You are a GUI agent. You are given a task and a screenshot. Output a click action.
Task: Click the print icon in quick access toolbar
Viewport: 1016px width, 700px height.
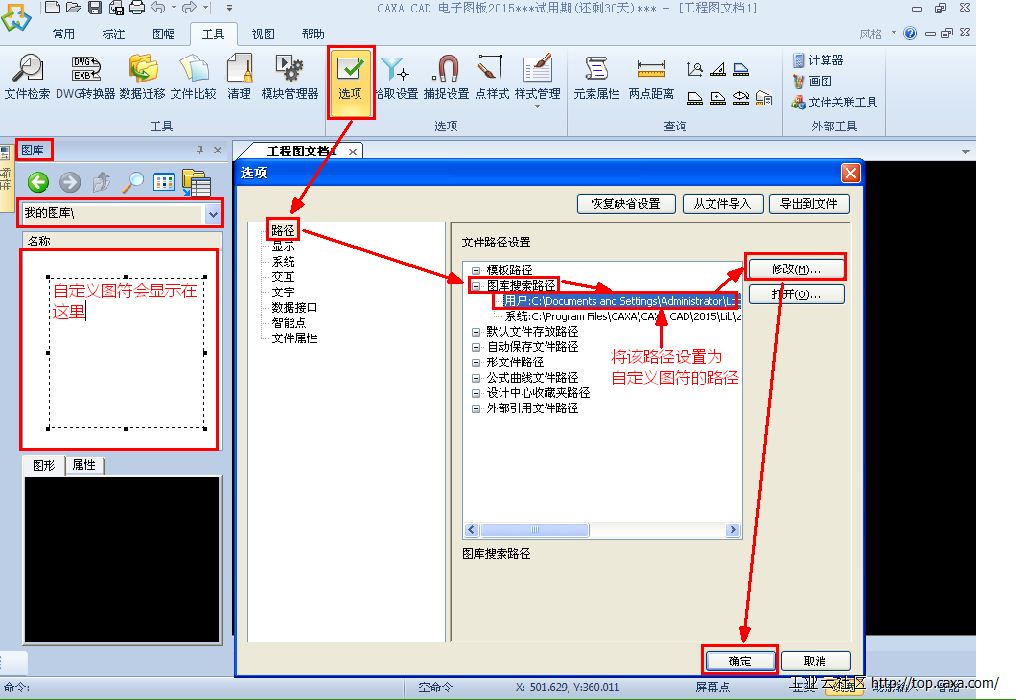137,8
